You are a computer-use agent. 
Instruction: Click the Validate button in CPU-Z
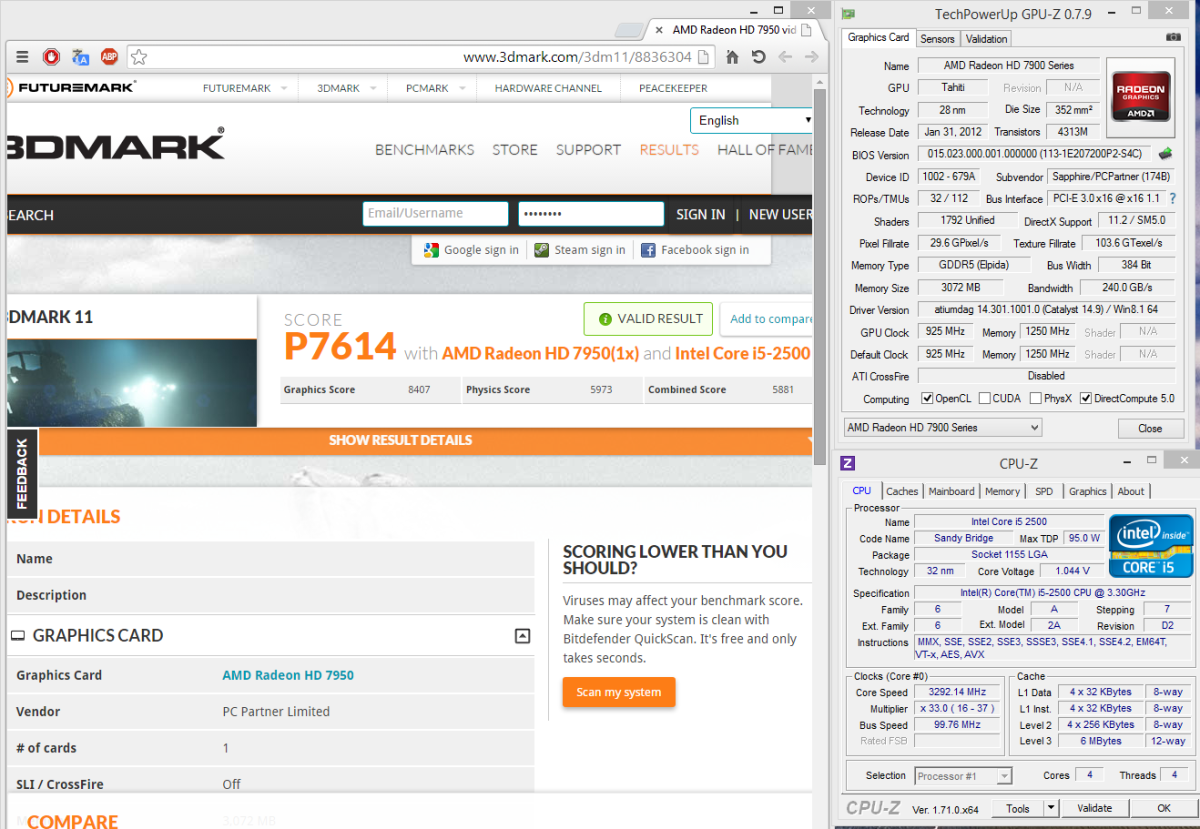[x=1095, y=808]
